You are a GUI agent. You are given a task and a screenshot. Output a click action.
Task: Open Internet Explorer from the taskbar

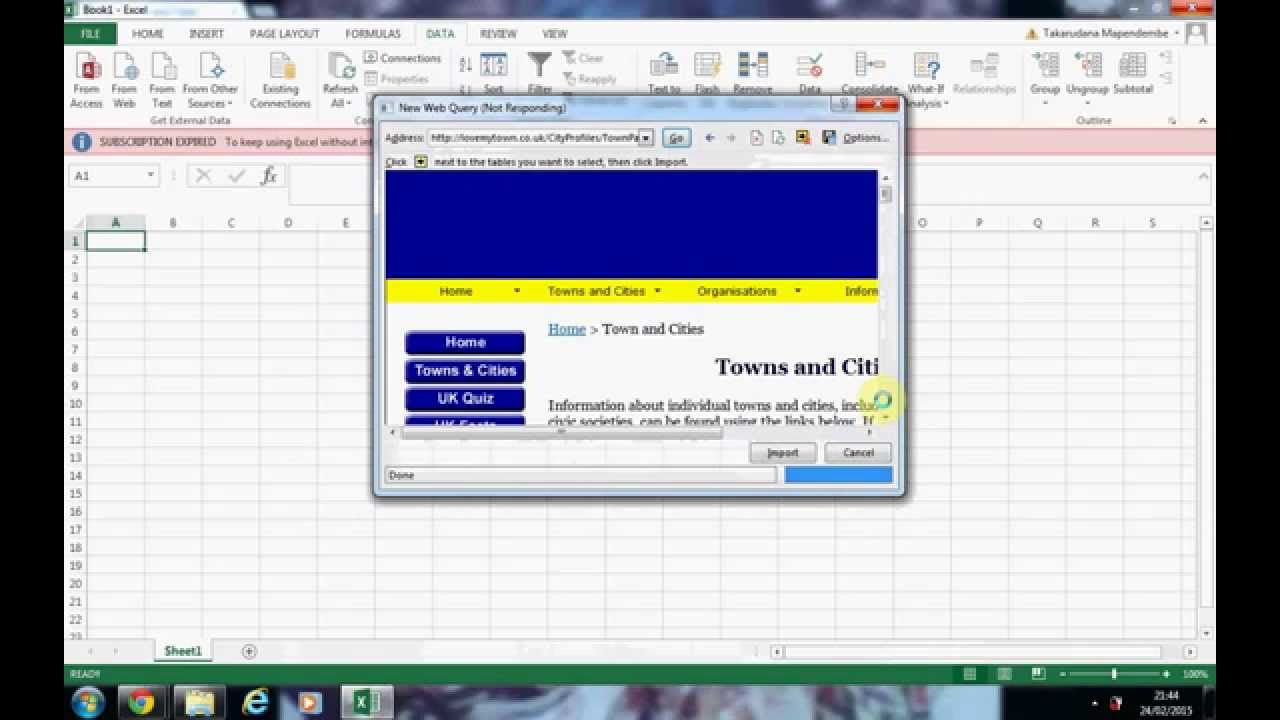[256, 703]
